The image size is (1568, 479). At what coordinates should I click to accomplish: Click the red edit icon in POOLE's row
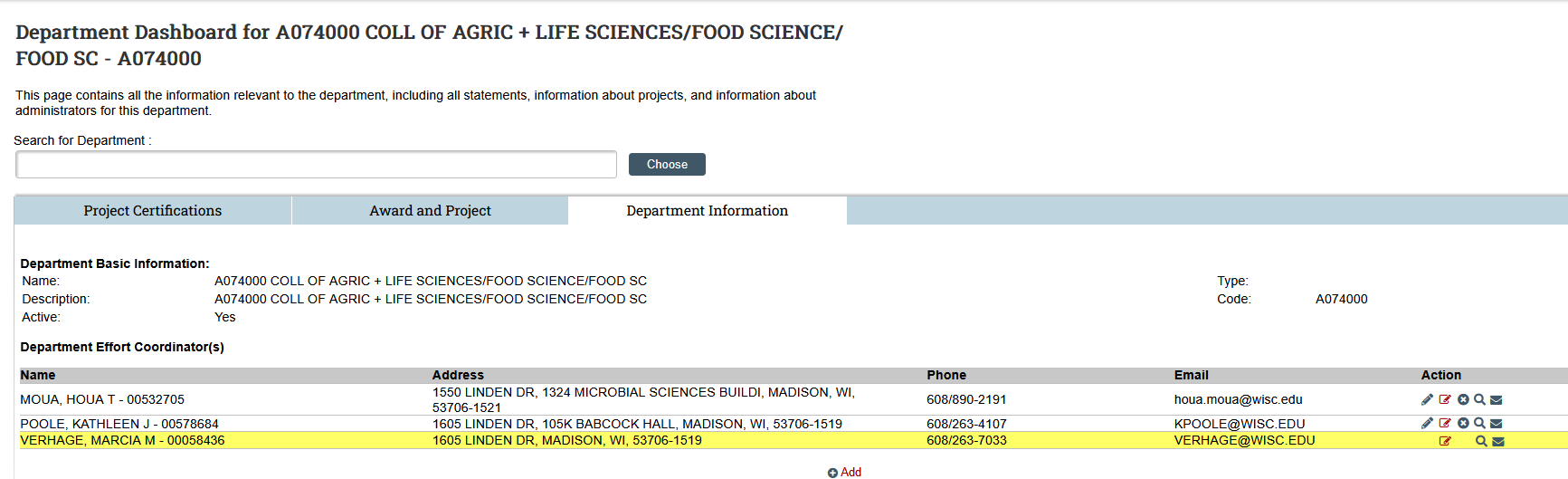click(1445, 423)
